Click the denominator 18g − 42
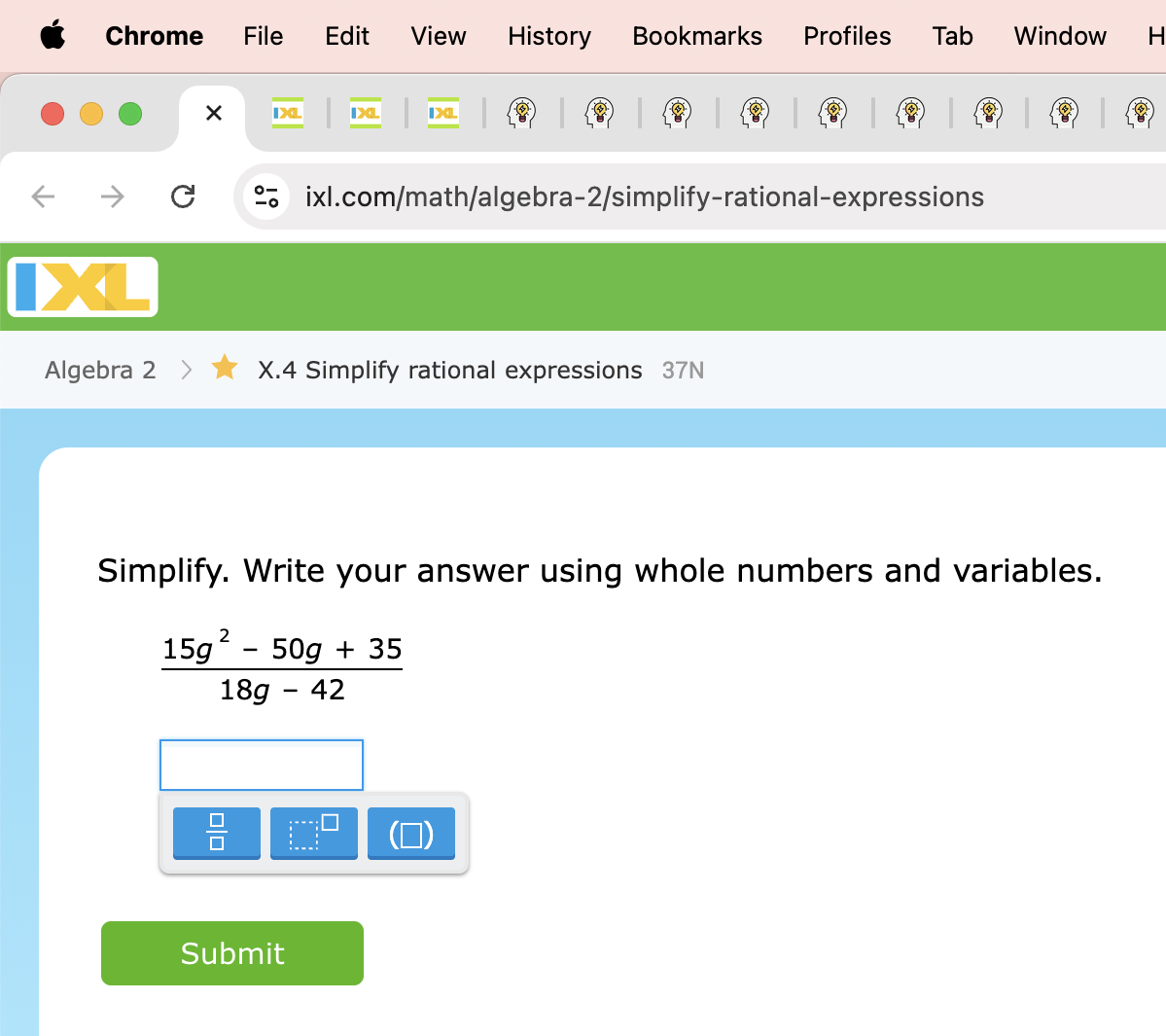The width and height of the screenshot is (1166, 1036). 282,691
